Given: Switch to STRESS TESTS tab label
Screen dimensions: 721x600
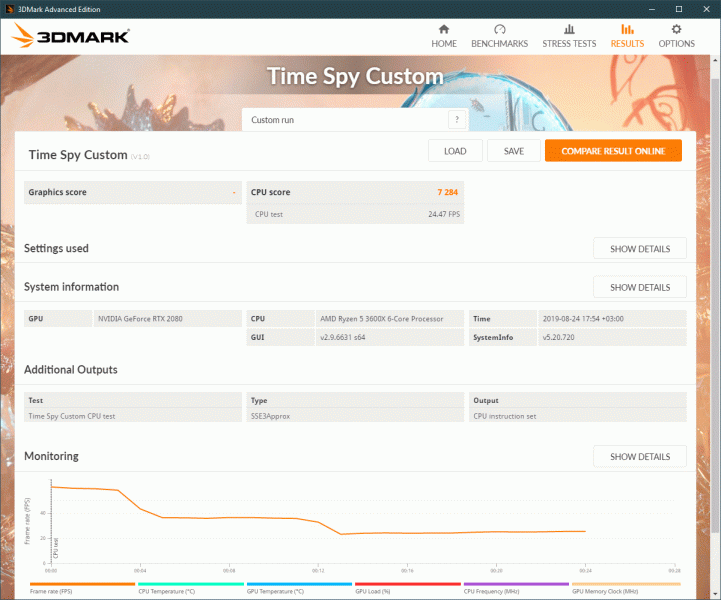Looking at the screenshot, I should pyautogui.click(x=569, y=44).
